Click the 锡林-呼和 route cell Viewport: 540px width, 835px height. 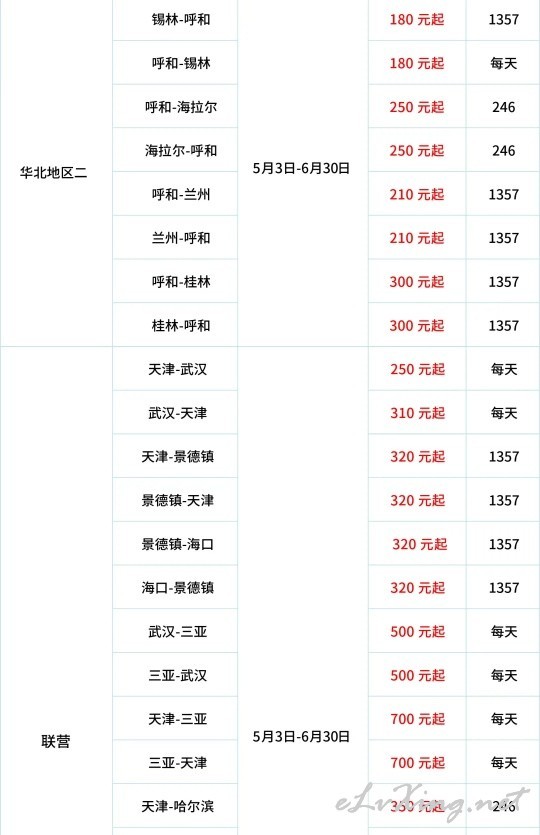(x=181, y=20)
